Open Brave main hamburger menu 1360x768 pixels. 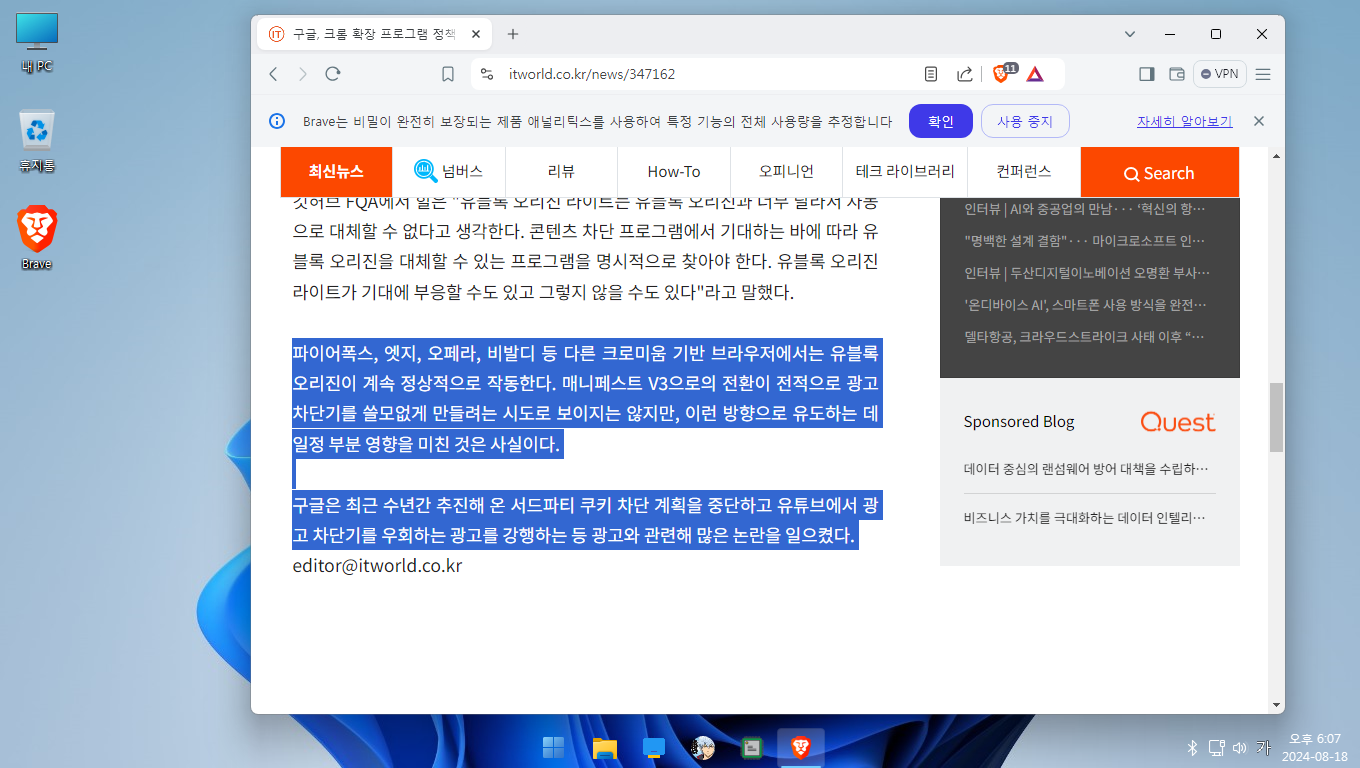1263,74
